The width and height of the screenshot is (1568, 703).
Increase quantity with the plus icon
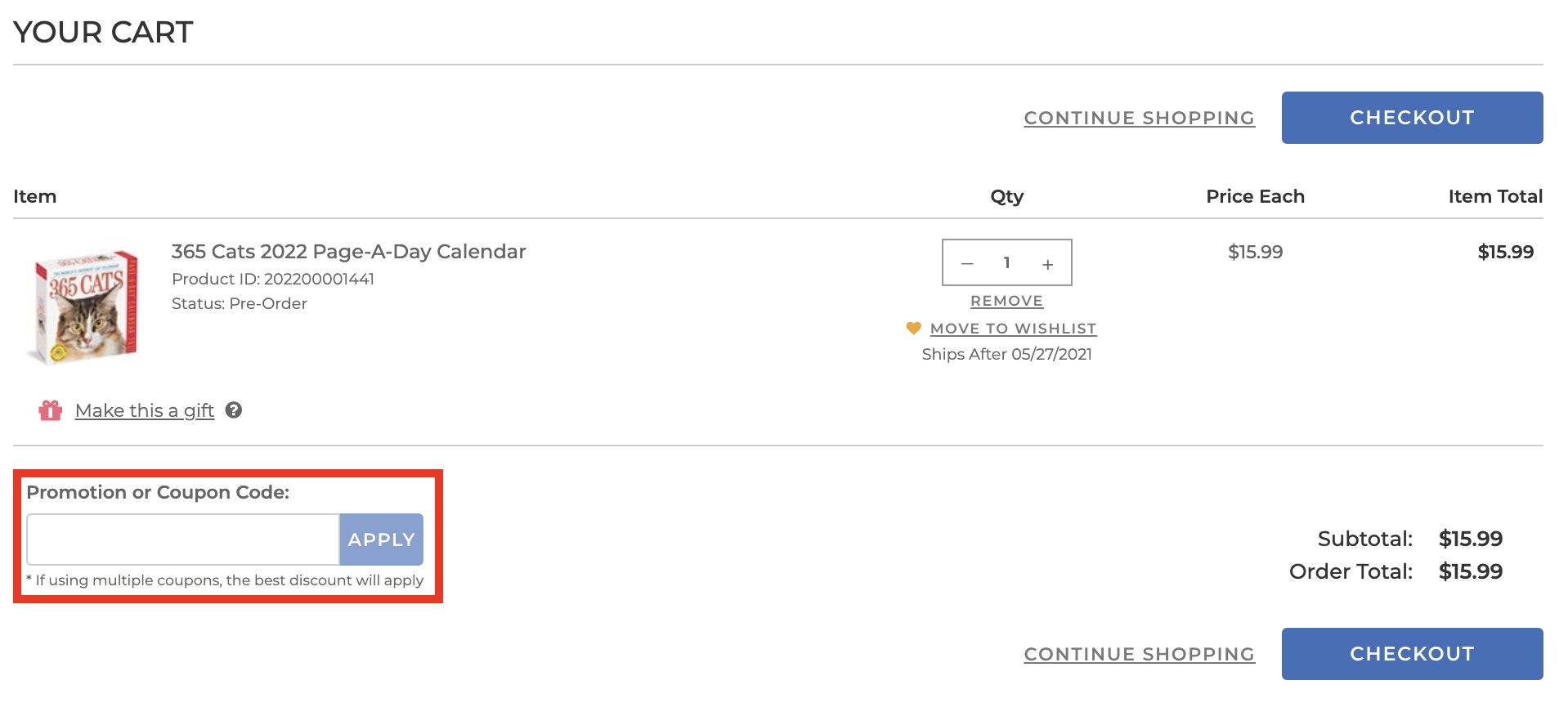coord(1047,264)
